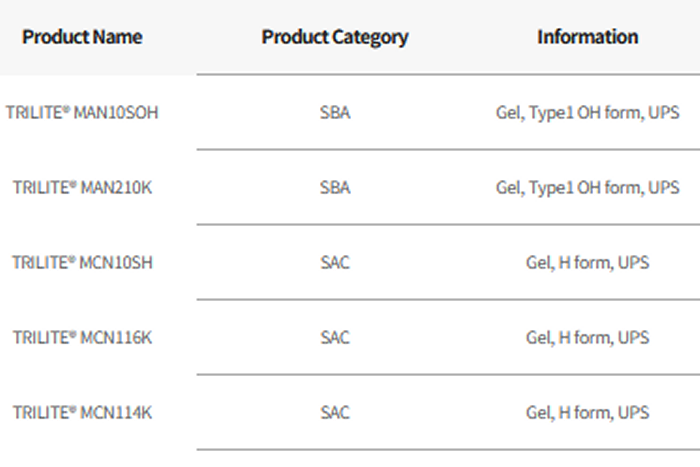Open the TRILITE MAN210K product
The height and width of the screenshot is (467, 700).
pos(82,187)
